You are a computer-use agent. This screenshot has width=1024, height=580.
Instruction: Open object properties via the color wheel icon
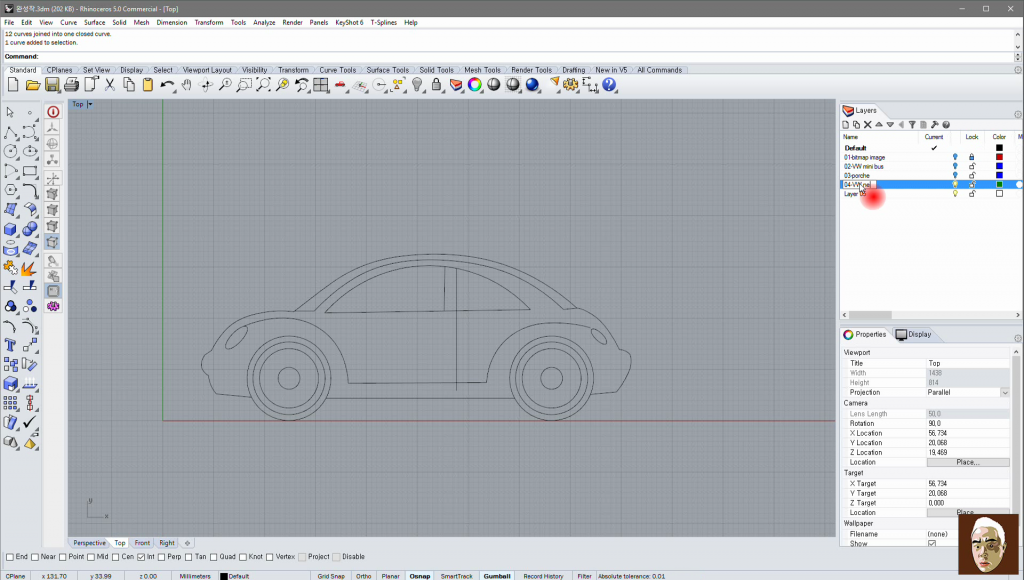475,85
